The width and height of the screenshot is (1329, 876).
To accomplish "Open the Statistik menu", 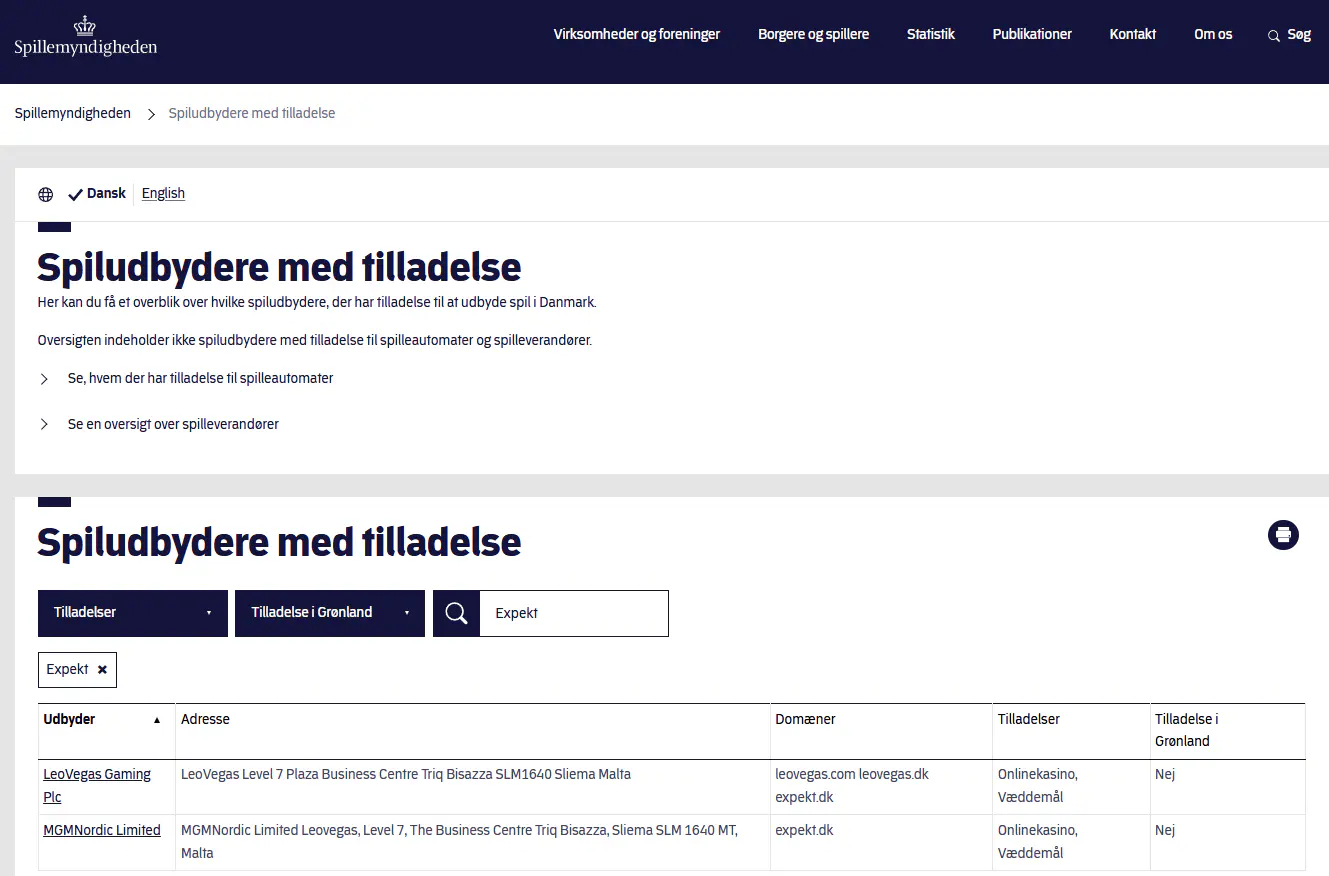I will pyautogui.click(x=931, y=34).
